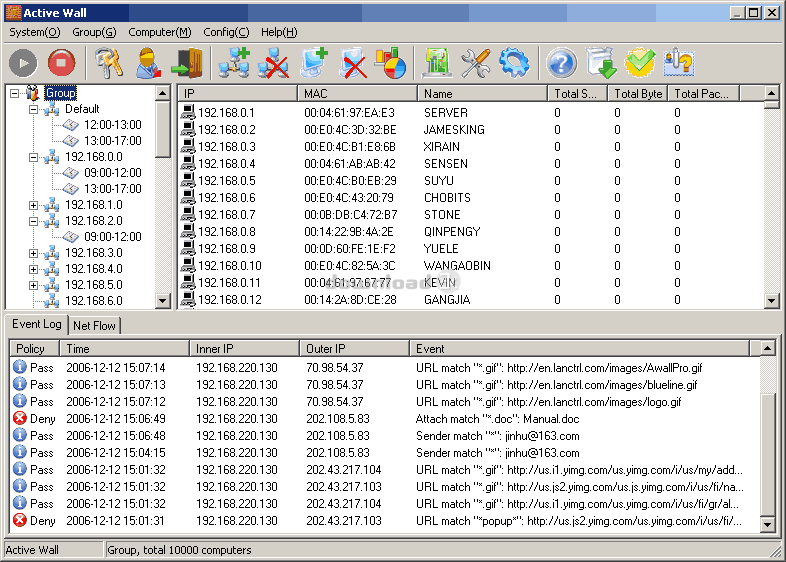Click the green checkmark toolbar icon
Viewport: 786px width, 562px height.
(640, 63)
